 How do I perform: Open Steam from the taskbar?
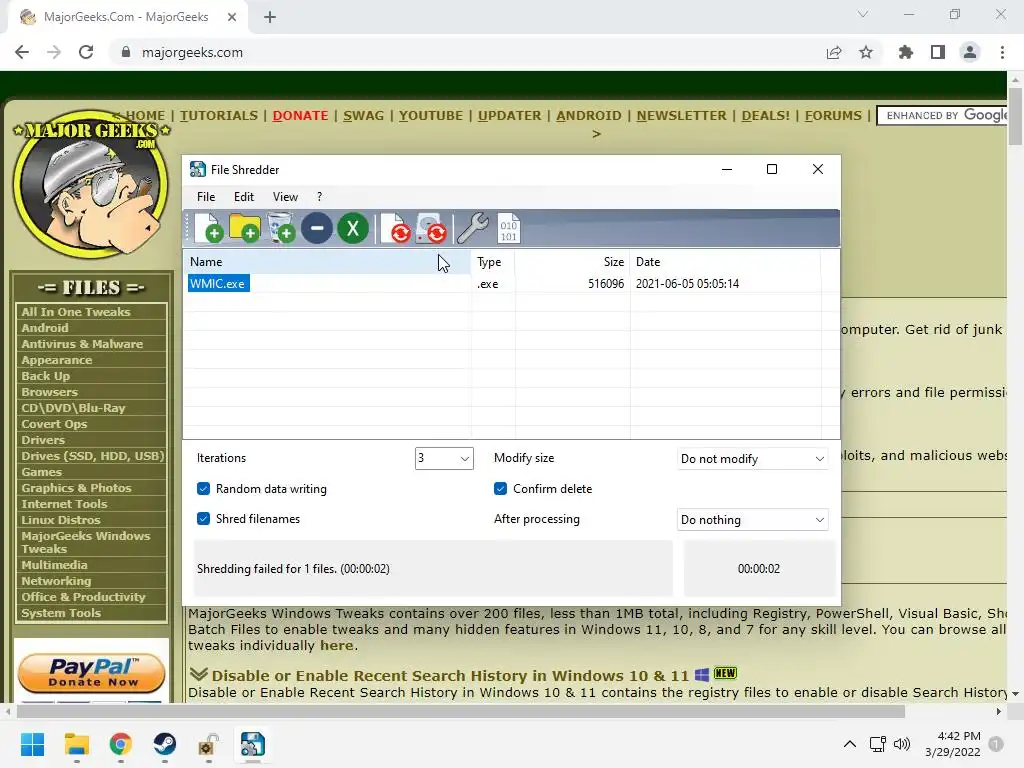coord(165,744)
